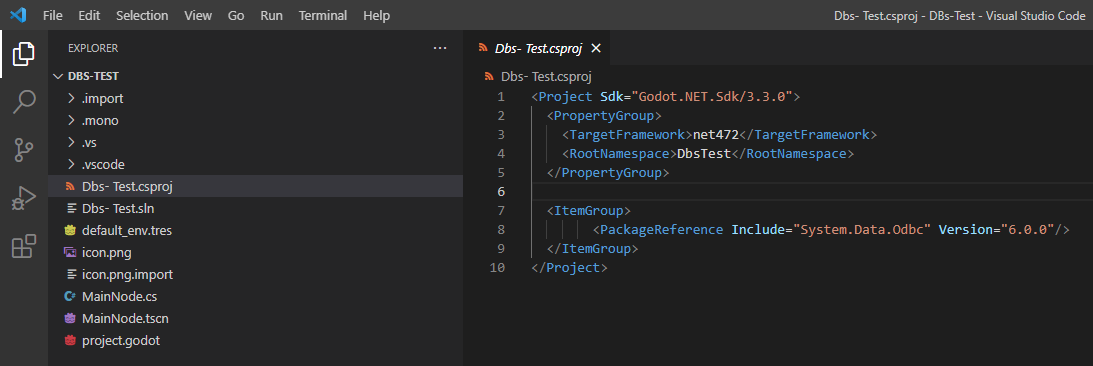Close the Dbs- Test.csproj editor tab
This screenshot has height=366, width=1093.
coord(595,48)
